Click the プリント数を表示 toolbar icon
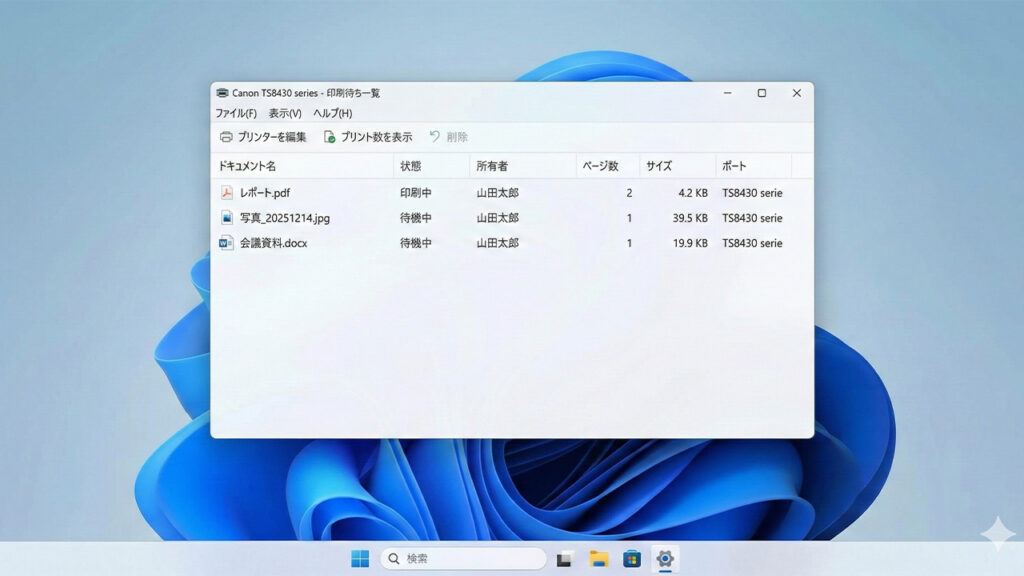The width and height of the screenshot is (1024, 576). click(x=329, y=137)
